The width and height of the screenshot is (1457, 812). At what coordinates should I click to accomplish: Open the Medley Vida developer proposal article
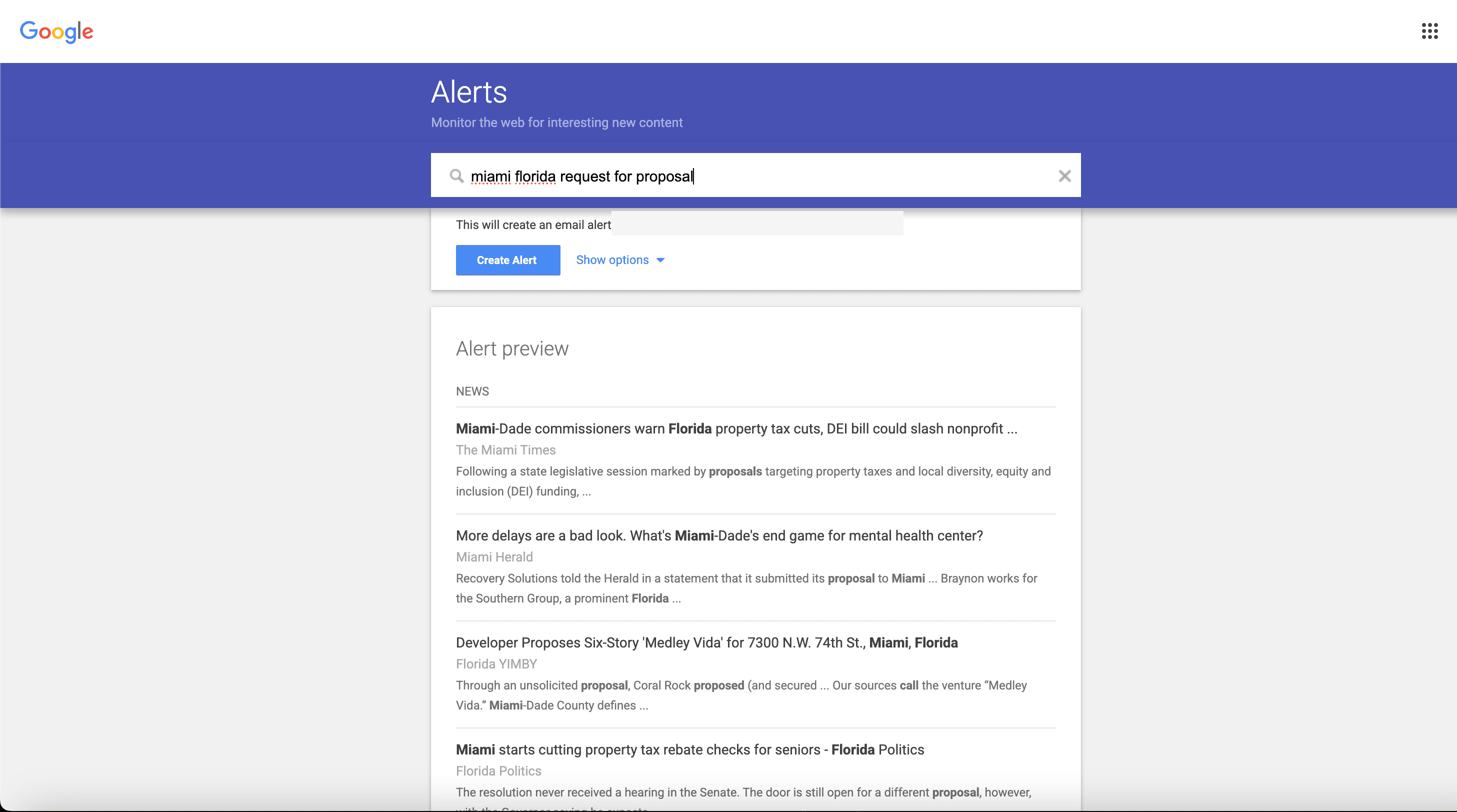(706, 642)
